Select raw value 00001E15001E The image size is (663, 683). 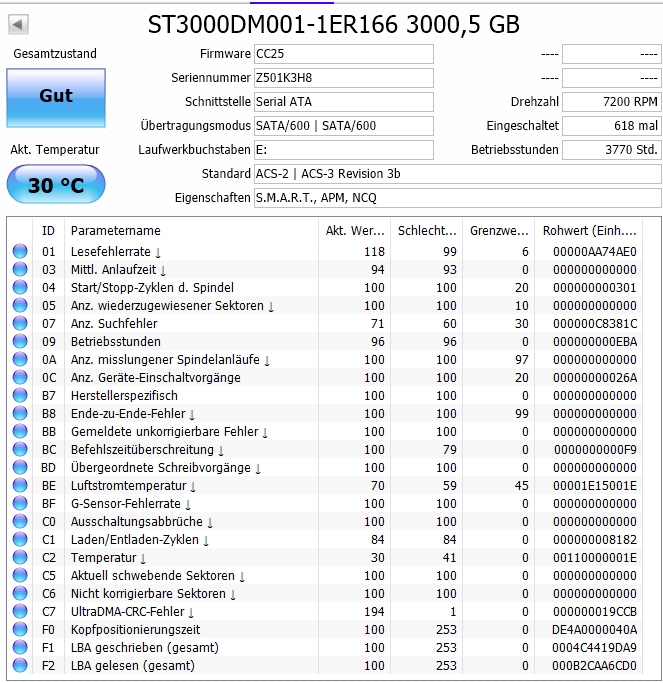click(x=595, y=485)
